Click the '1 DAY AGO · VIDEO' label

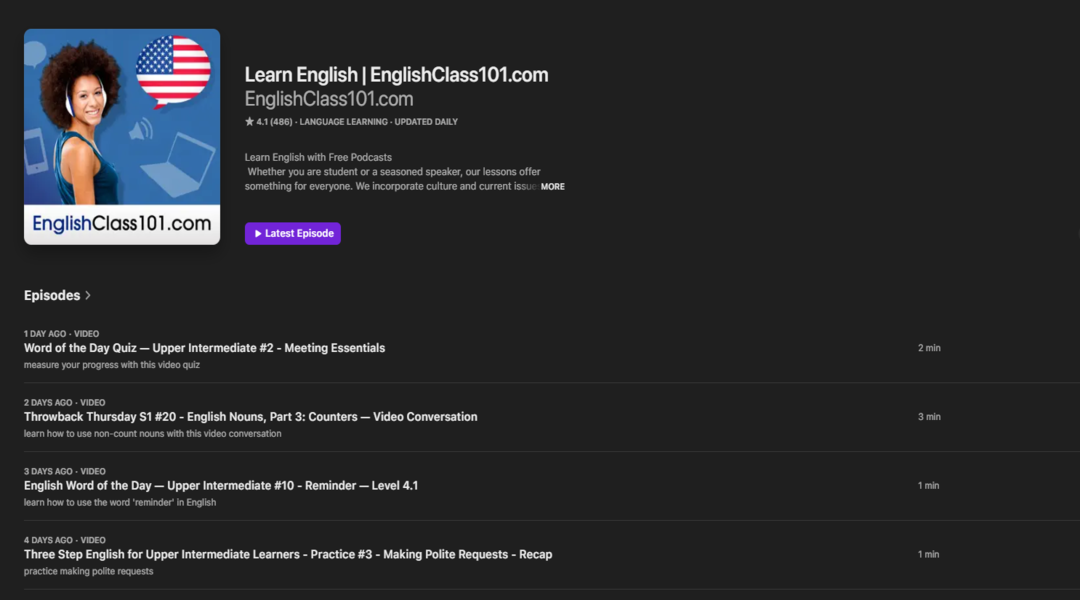tap(61, 333)
